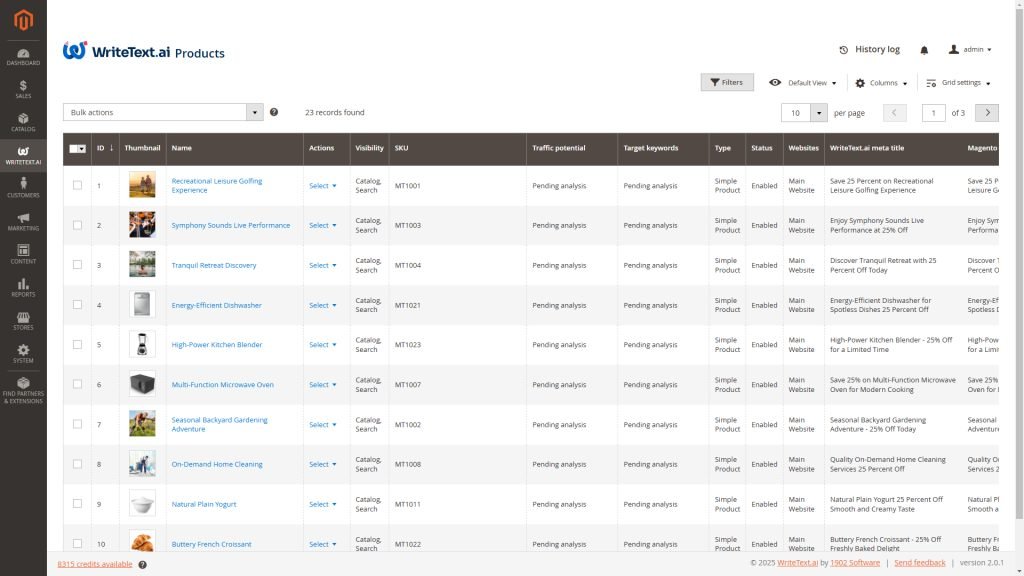Go to Catalog in sidebar

click(x=23, y=122)
